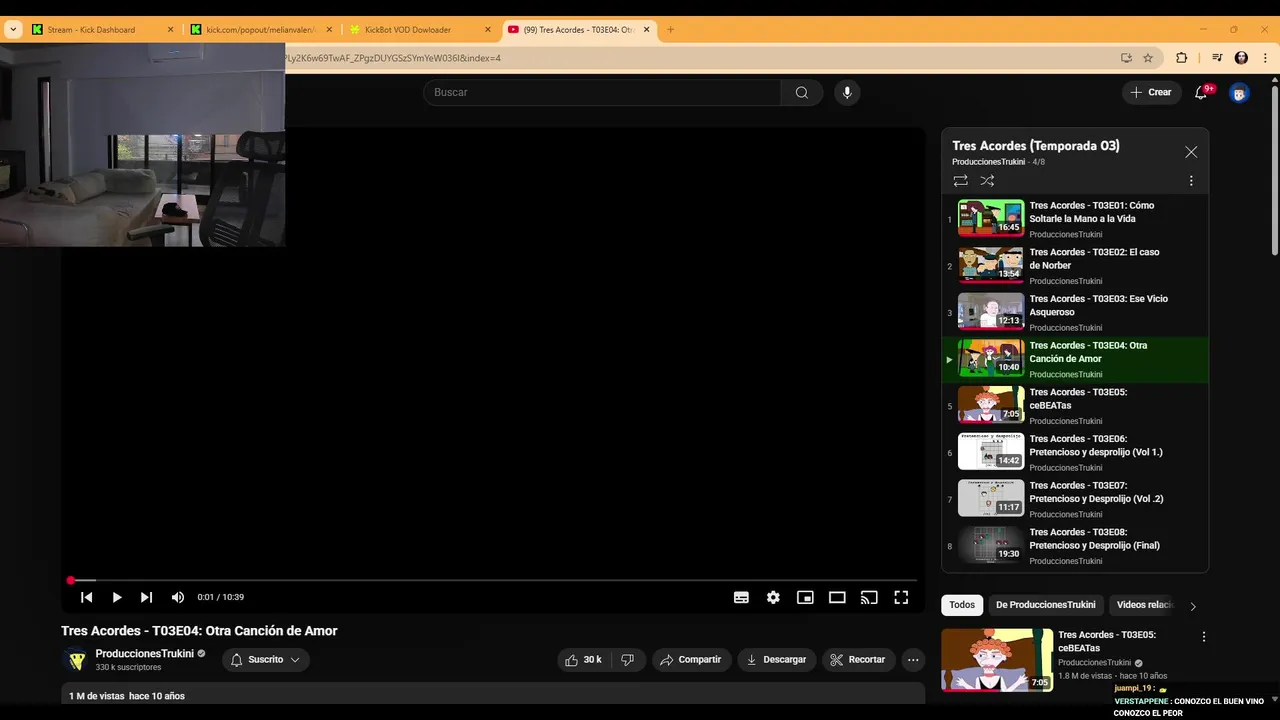1280x720 pixels.
Task: Open the recommended T03E05 ceBEATas thumbnail
Action: 997,659
